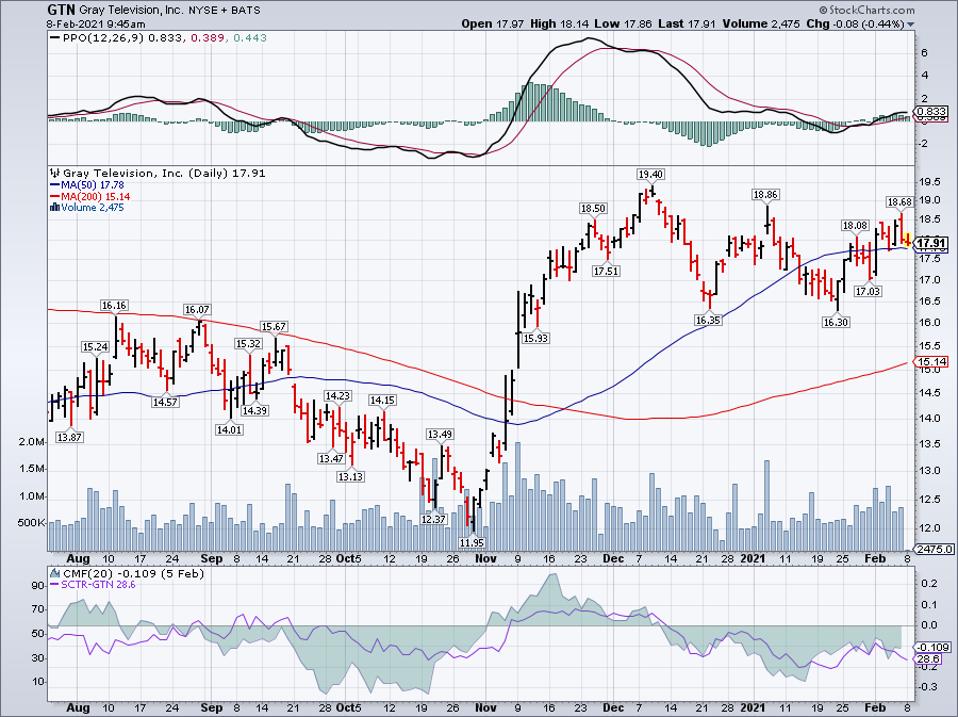Screen dimensions: 958x717
Task: Select the 8-Feb-2021 9:45am timestamp
Action: click(96, 24)
